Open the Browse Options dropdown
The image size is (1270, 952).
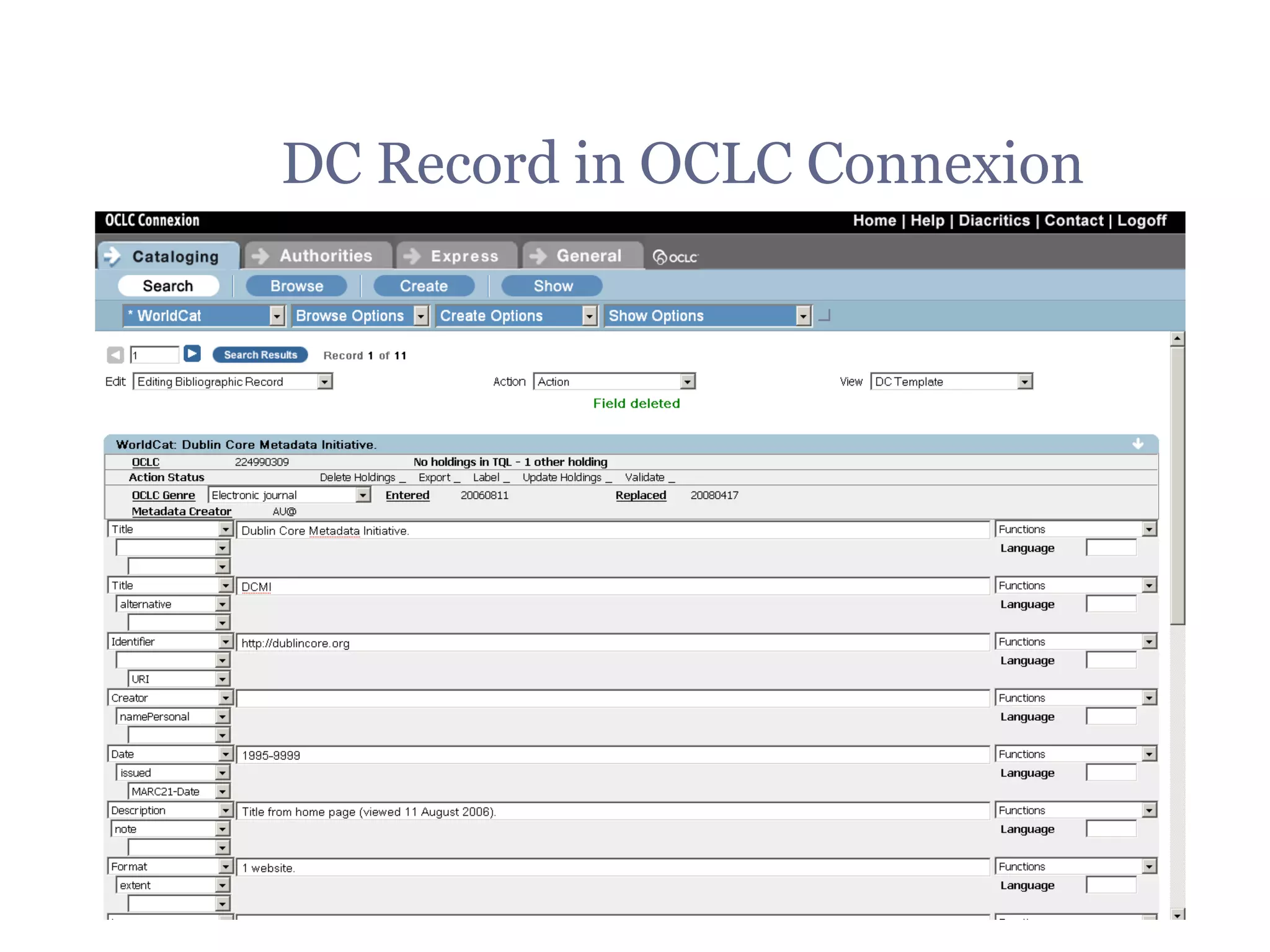click(361, 316)
